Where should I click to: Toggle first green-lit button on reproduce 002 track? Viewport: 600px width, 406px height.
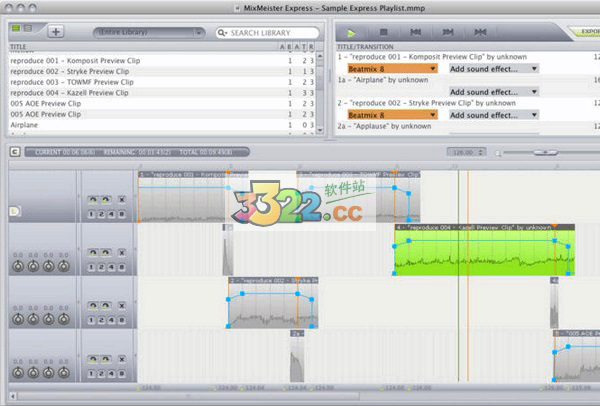(92, 305)
